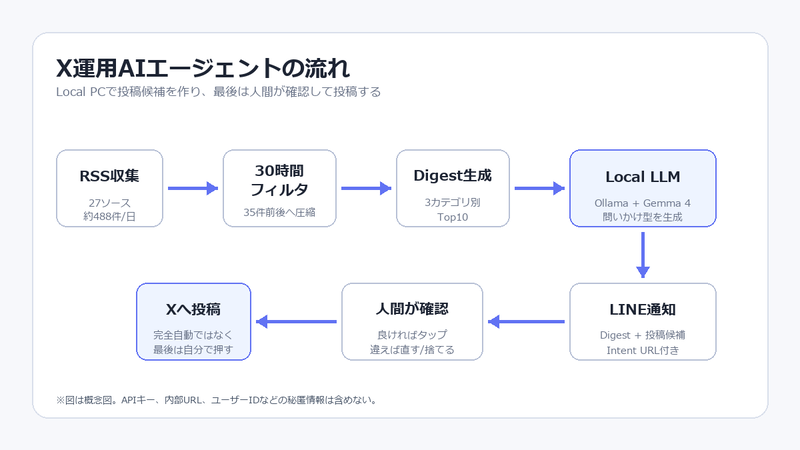Screen dimensions: 800x450
Task: Select the RSS収集 heading
Action: pos(109,176)
